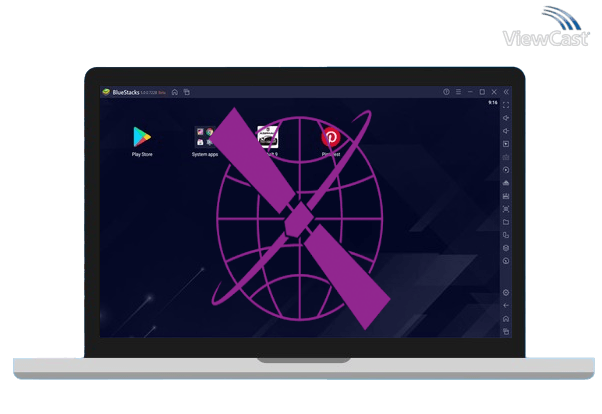
Task: Click the recent tabs icon in title bar
Action: [186, 92]
